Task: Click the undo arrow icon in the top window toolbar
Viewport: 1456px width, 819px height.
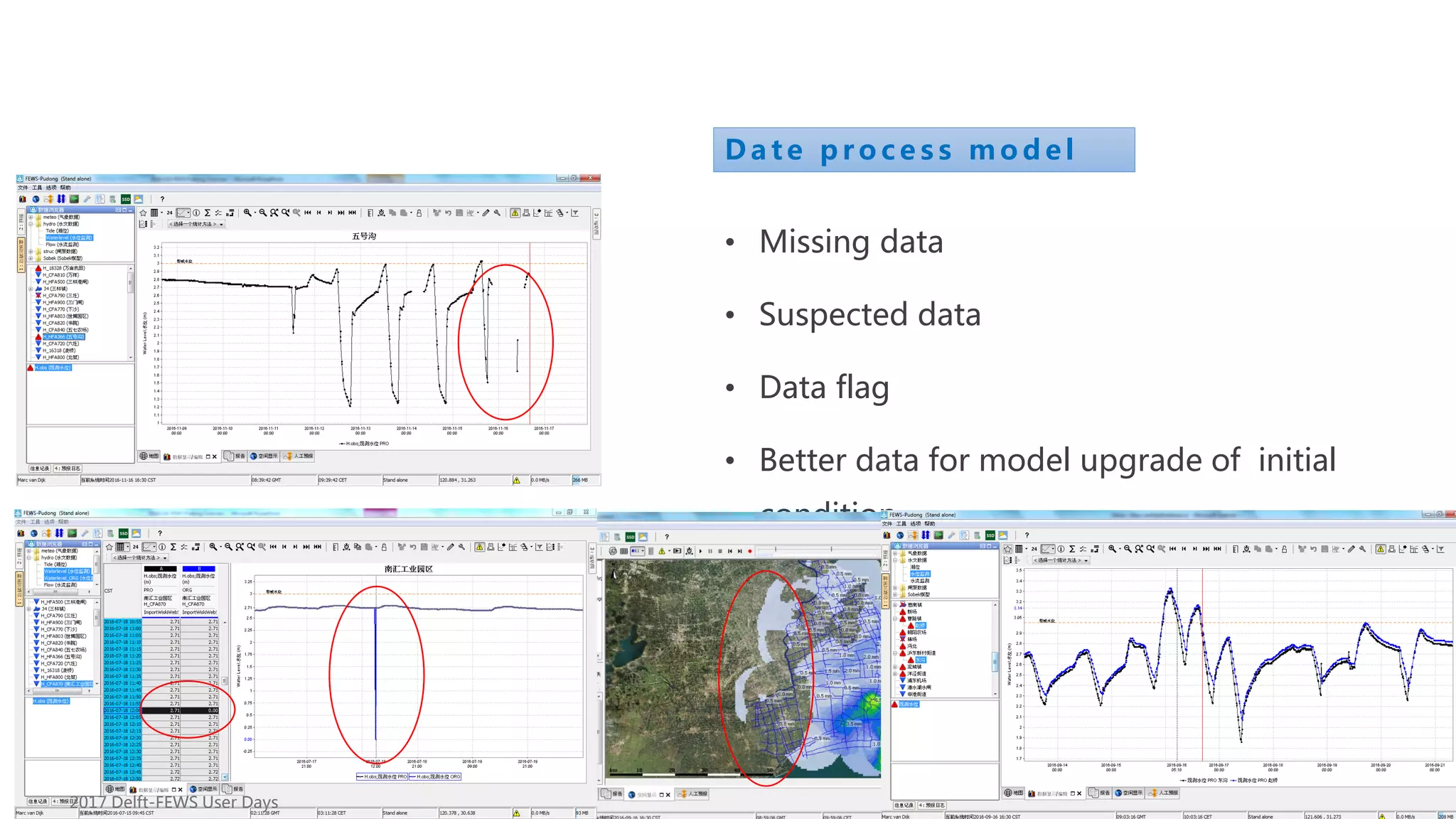Action: coord(448,213)
